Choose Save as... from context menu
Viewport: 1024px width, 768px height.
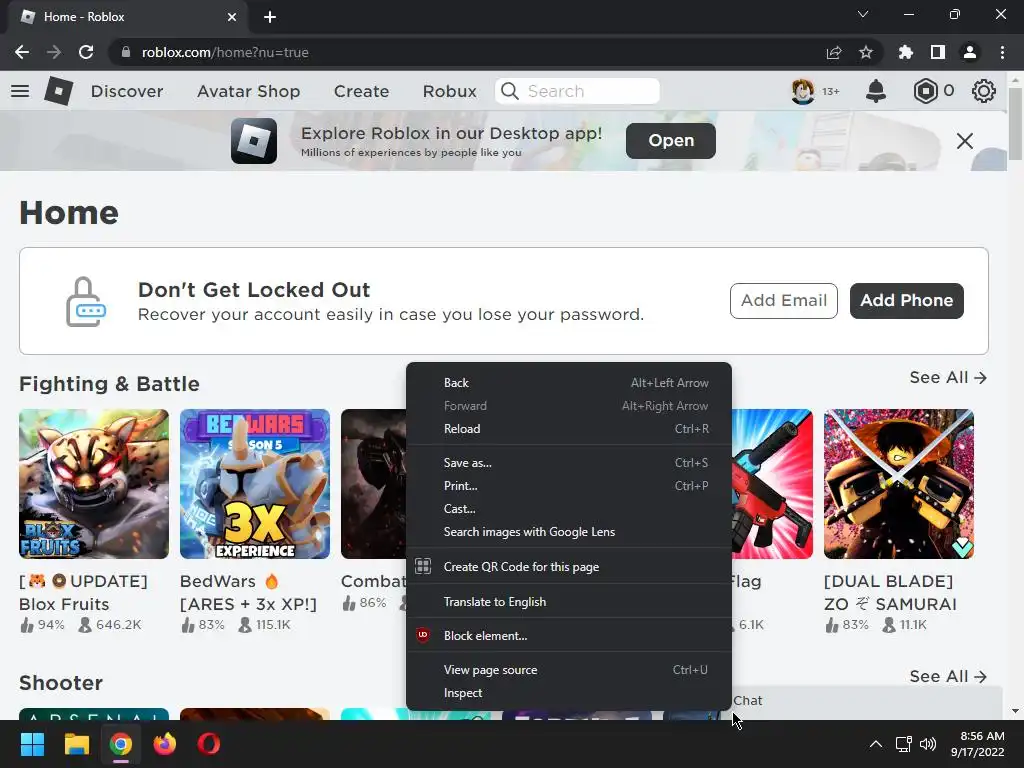[x=569, y=463]
